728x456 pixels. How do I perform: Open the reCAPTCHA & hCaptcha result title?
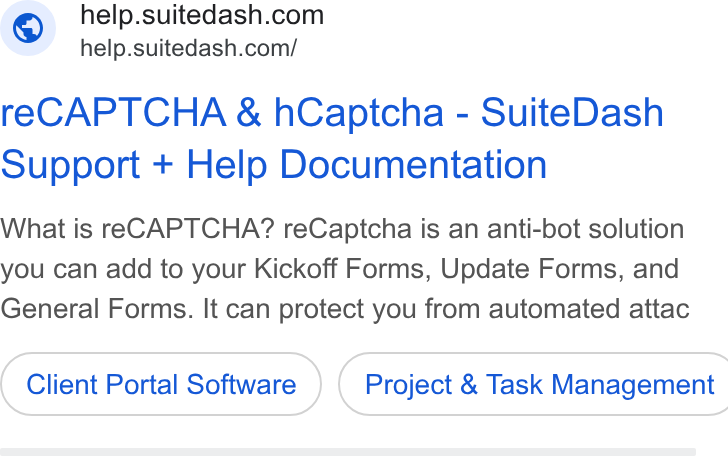[332, 138]
